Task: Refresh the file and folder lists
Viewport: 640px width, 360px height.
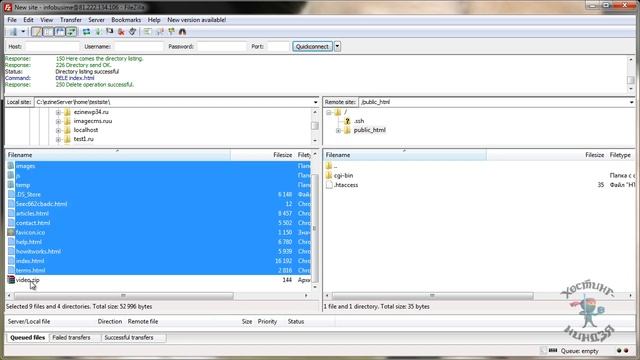Action: (x=86, y=31)
